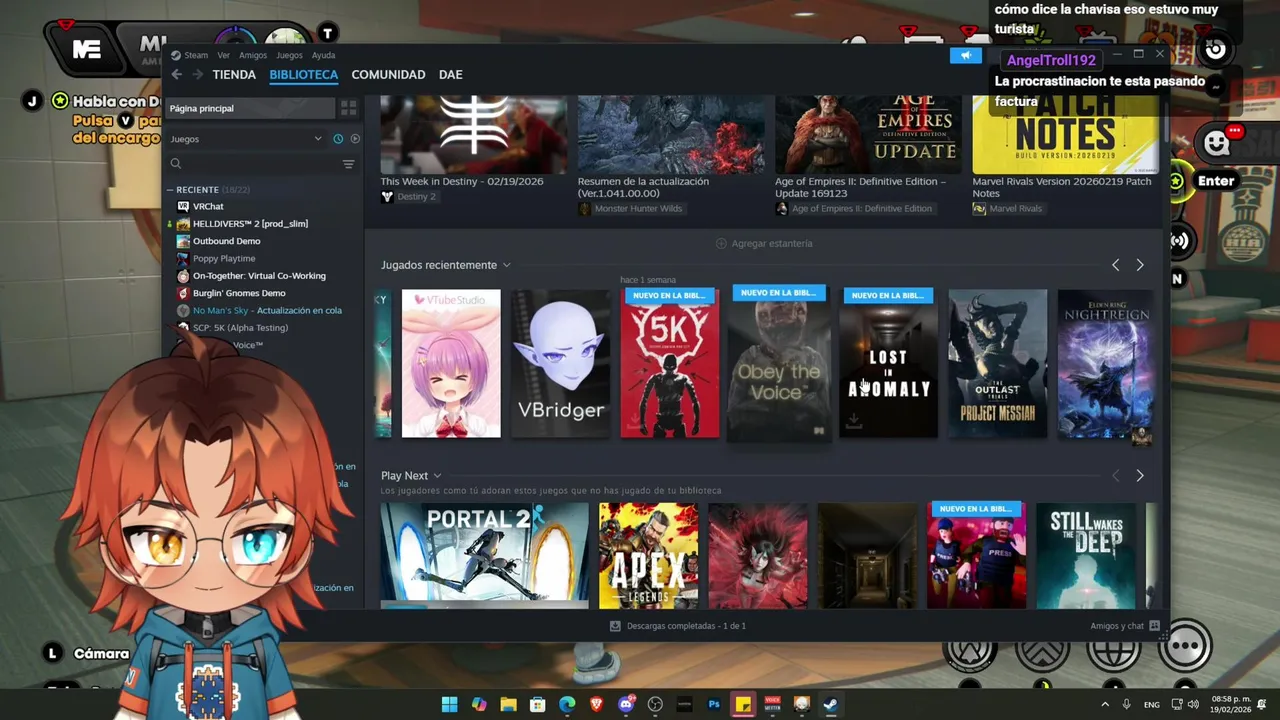Image resolution: width=1280 pixels, height=720 pixels.
Task: Open the Ver menu
Action: 224,55
